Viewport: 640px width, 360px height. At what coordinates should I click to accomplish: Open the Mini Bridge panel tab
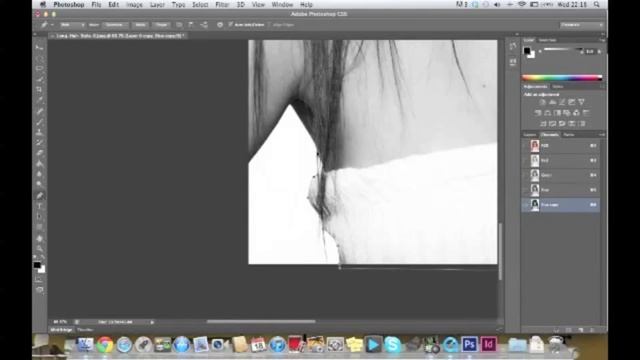[x=62, y=330]
